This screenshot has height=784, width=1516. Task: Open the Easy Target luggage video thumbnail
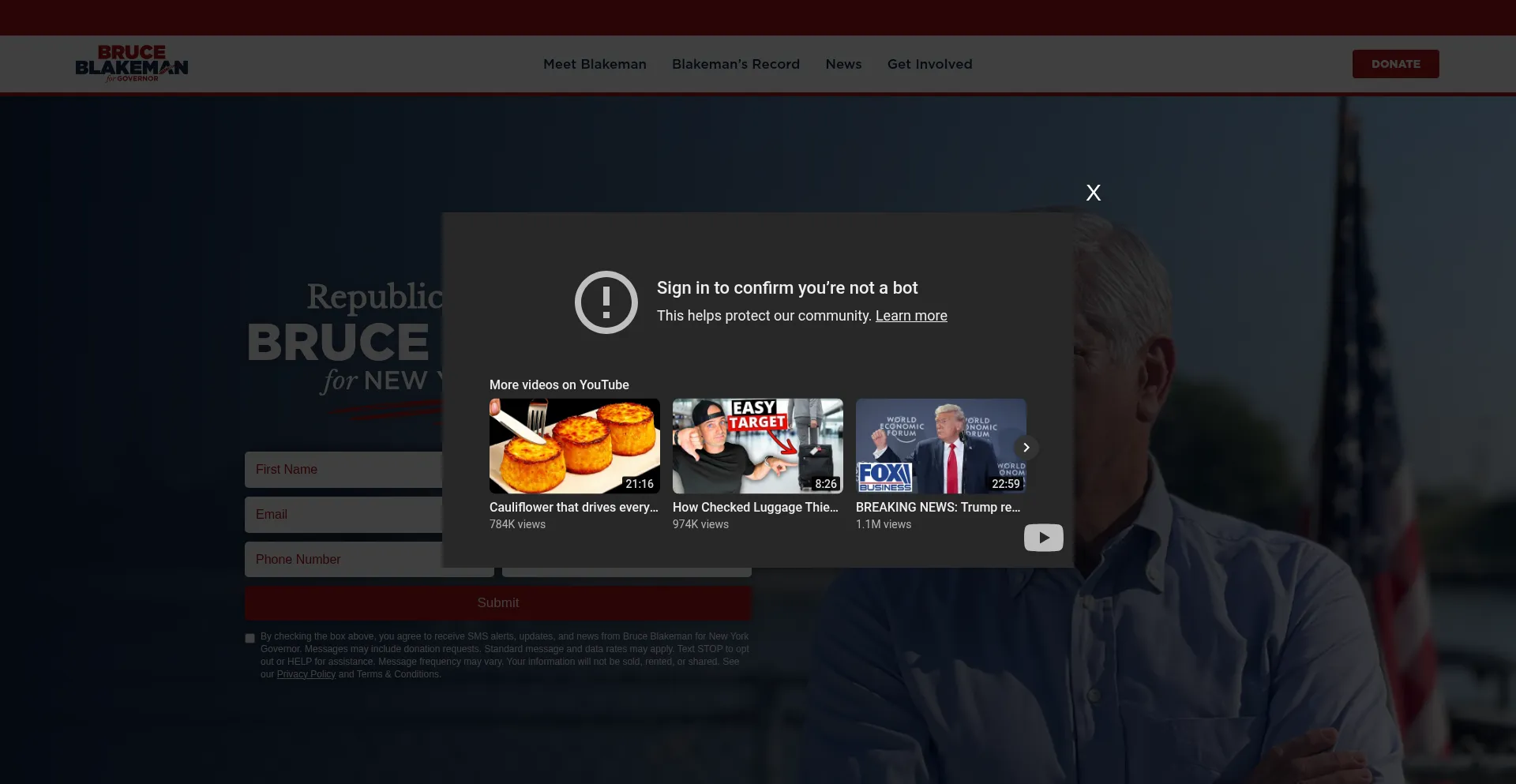point(758,446)
